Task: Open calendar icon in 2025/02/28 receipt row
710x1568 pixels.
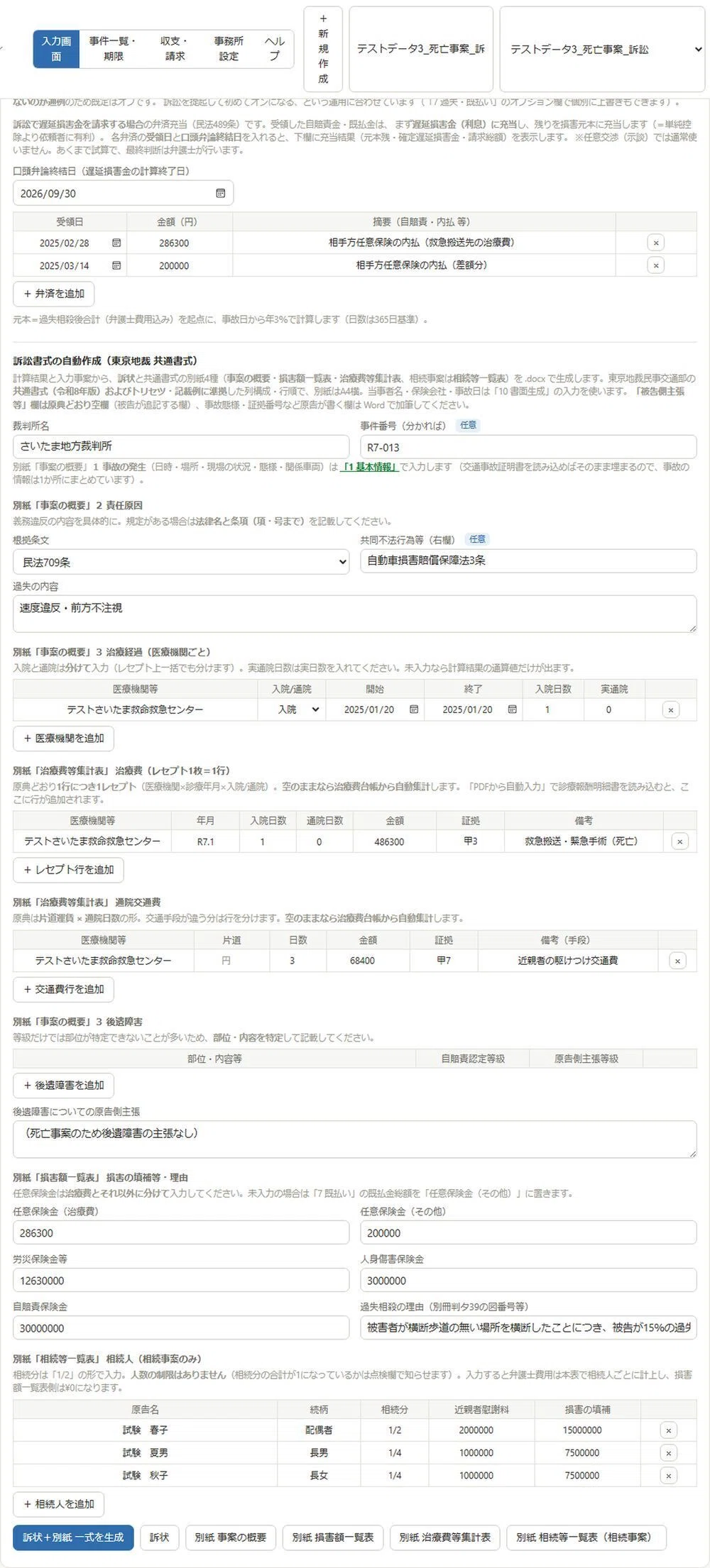Action: 116,243
